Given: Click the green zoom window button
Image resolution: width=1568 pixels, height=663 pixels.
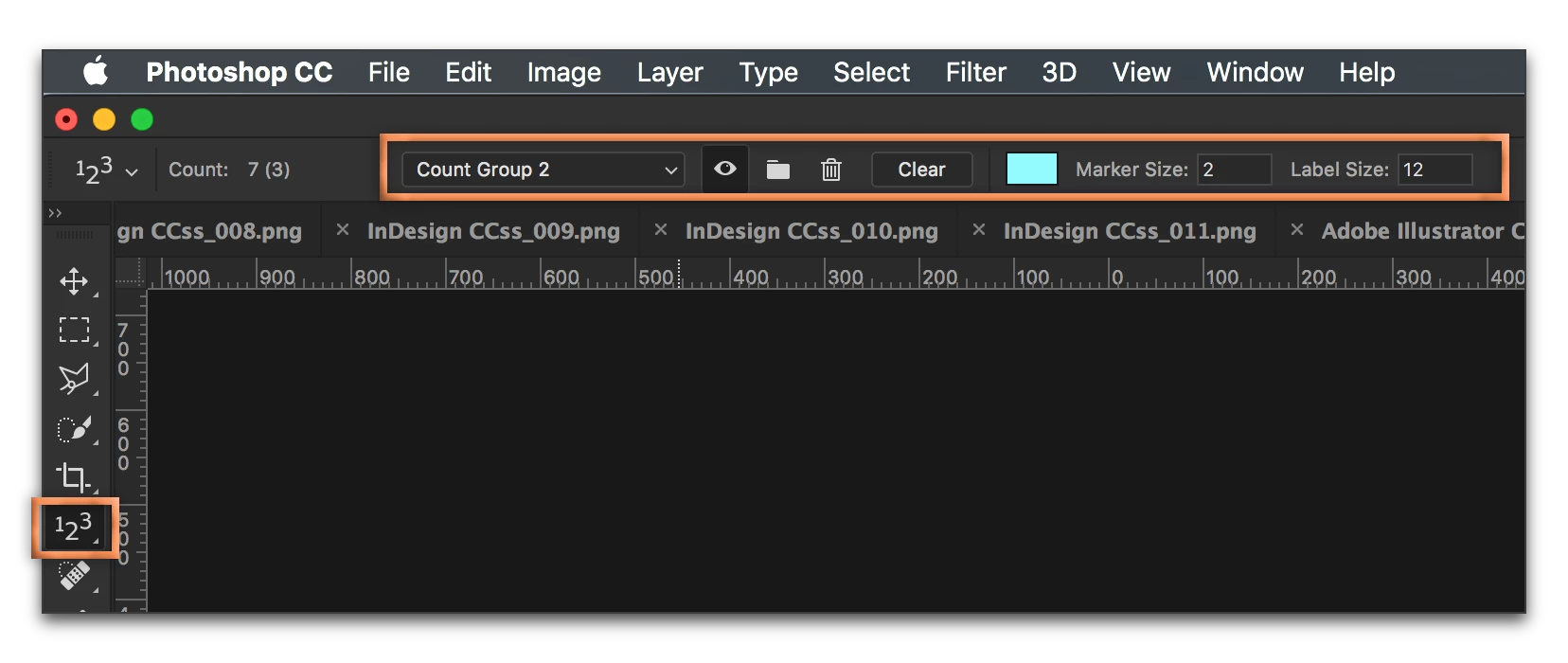Looking at the screenshot, I should pos(142,119).
